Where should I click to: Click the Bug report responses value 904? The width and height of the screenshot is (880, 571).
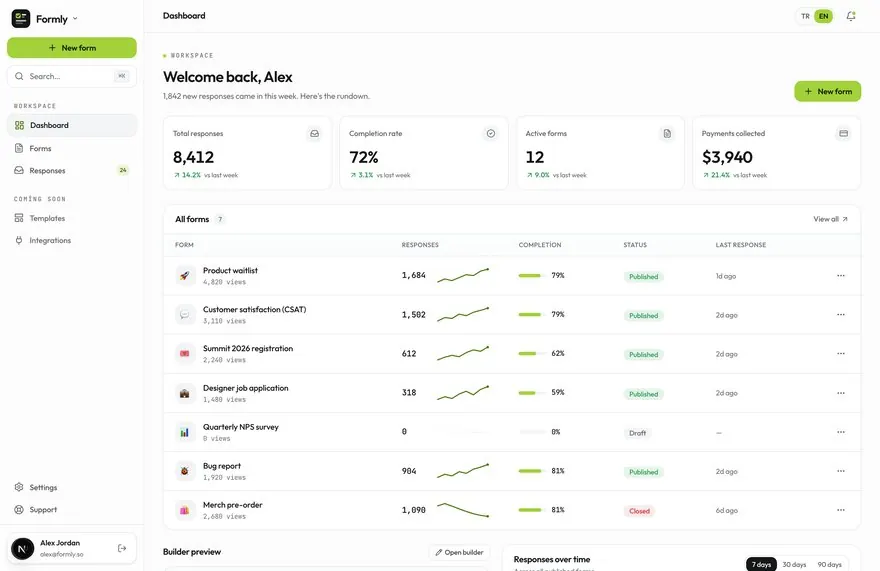click(409, 471)
